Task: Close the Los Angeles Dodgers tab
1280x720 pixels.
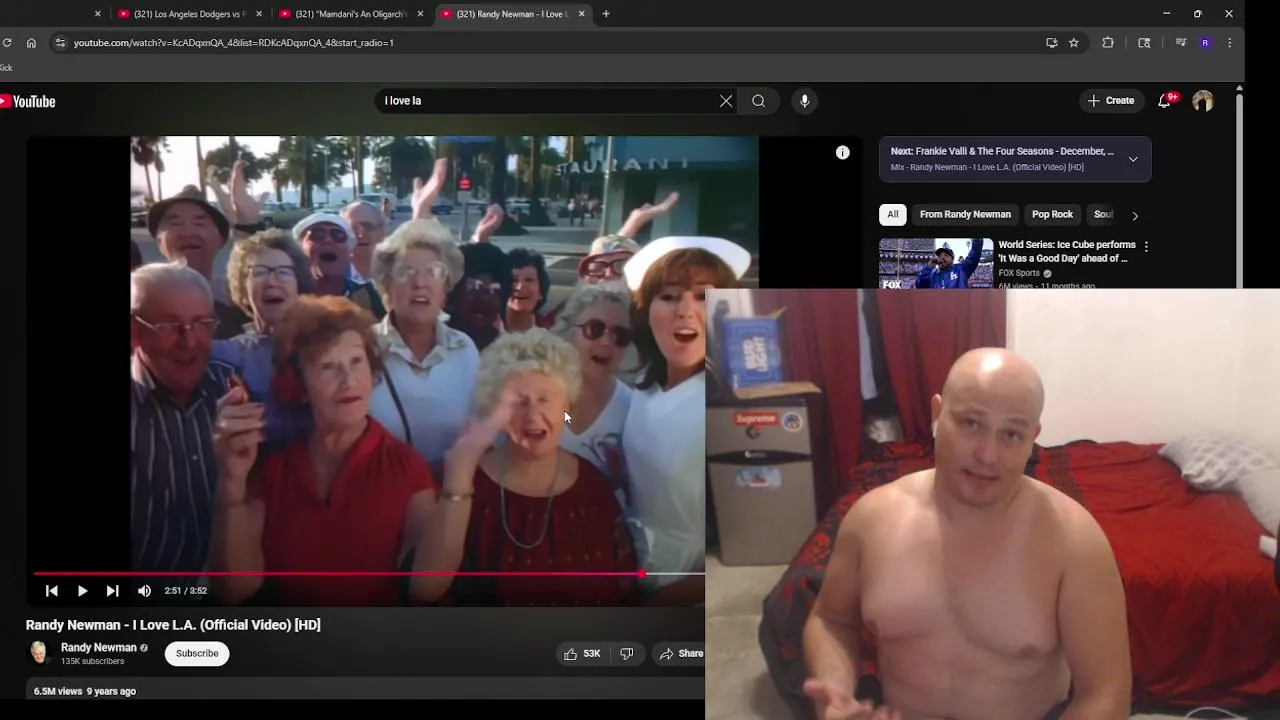Action: [259, 14]
